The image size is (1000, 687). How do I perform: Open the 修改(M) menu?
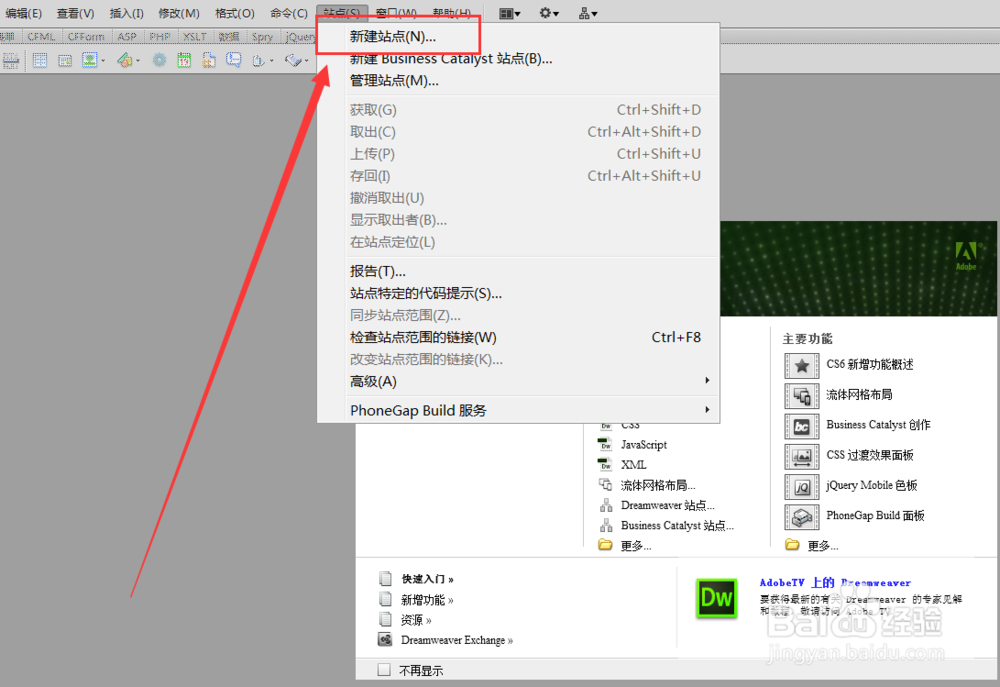(x=179, y=13)
